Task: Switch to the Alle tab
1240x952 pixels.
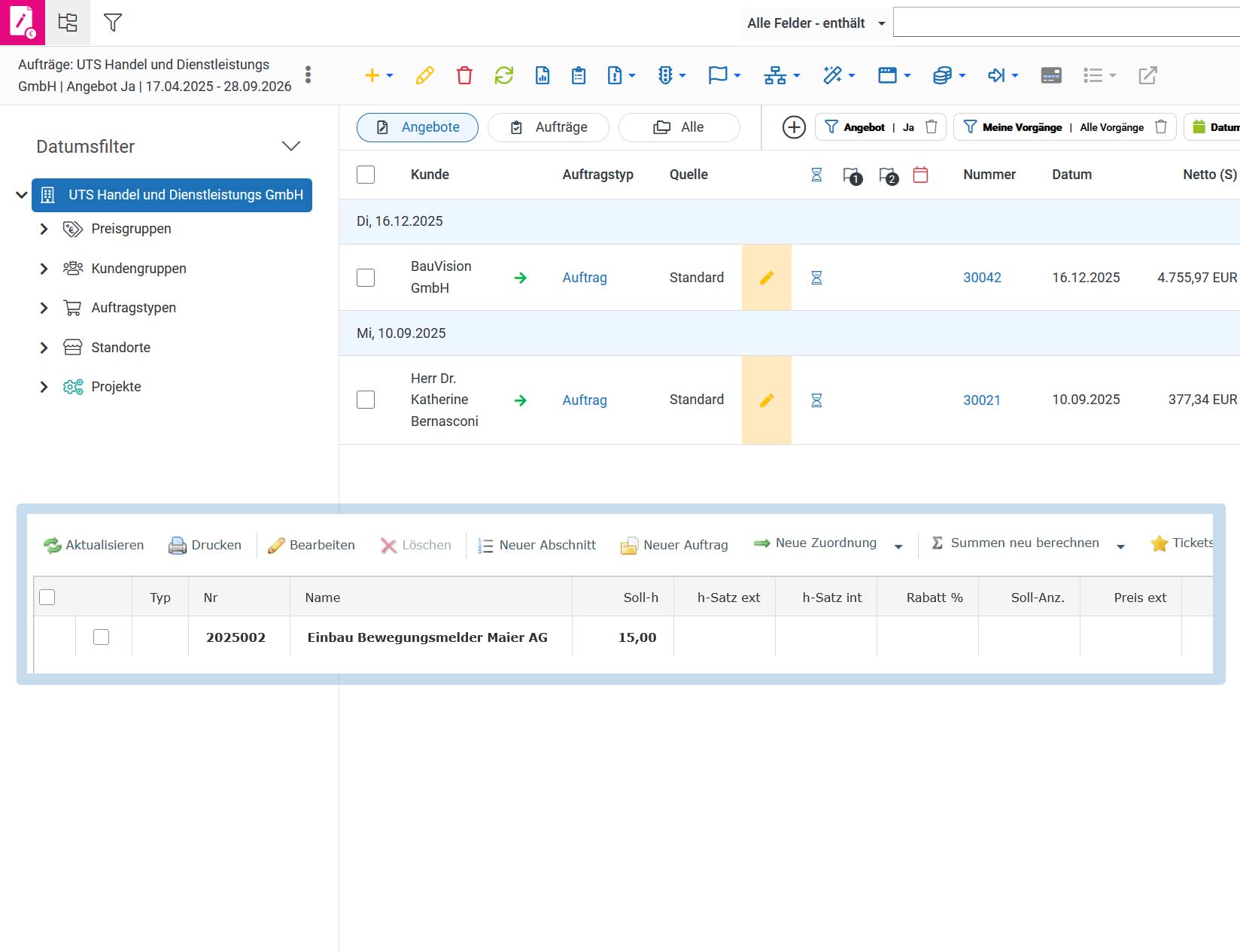Action: click(x=679, y=127)
